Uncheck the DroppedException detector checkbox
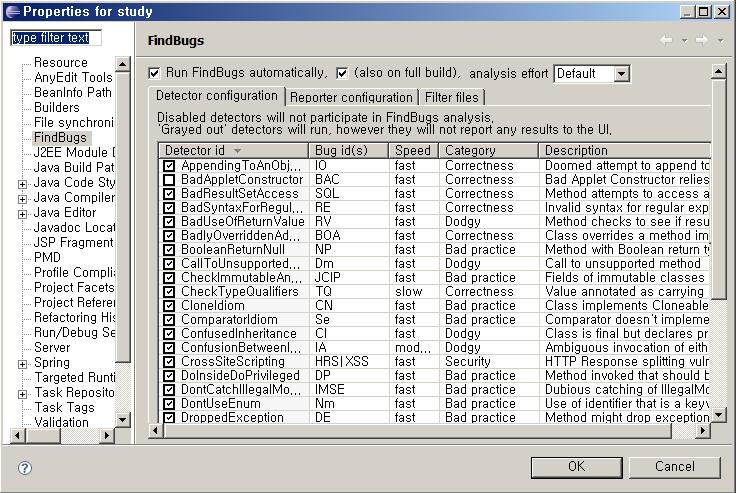This screenshot has height=493, width=736. pos(169,417)
